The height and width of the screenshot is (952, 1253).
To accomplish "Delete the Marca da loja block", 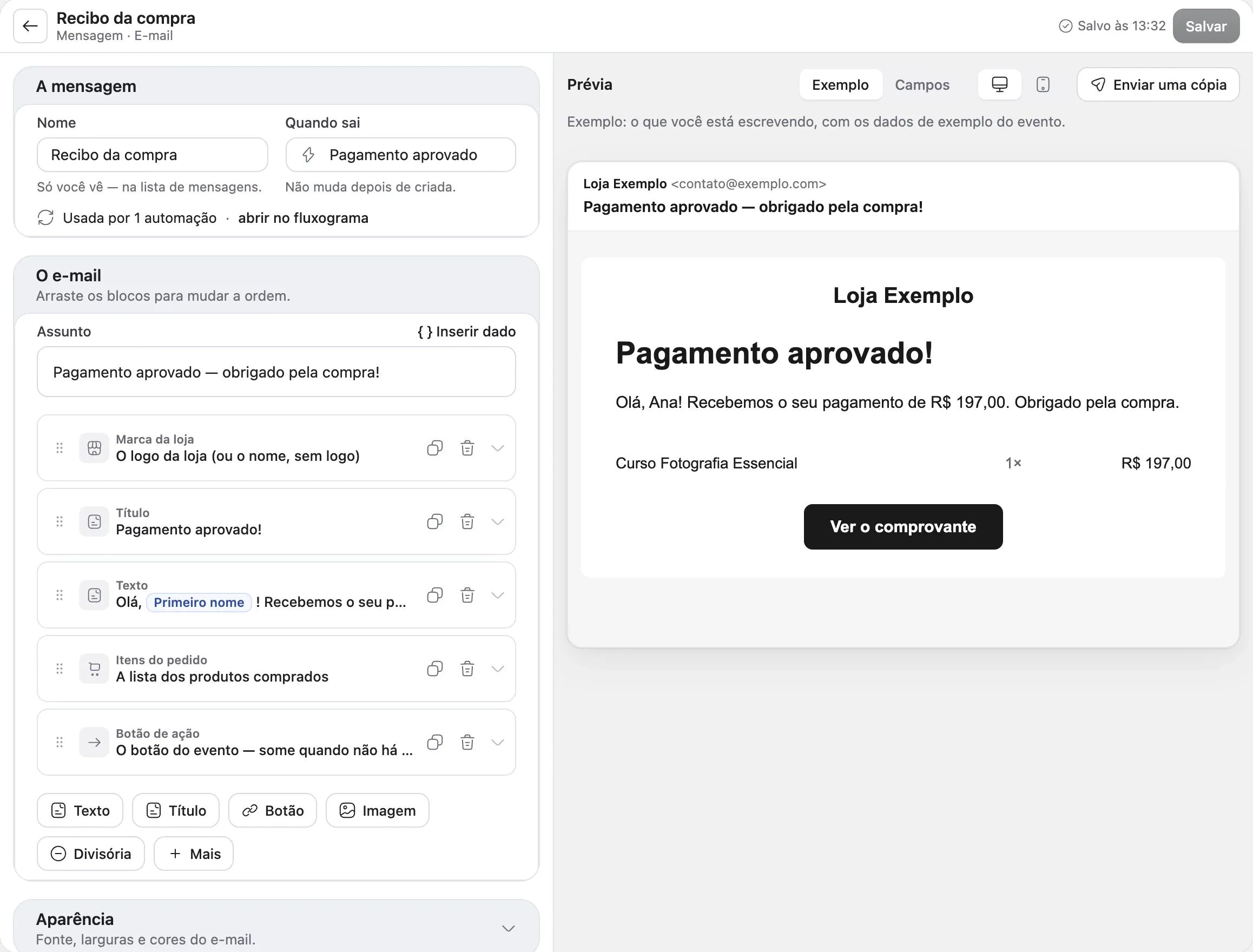I will (467, 448).
